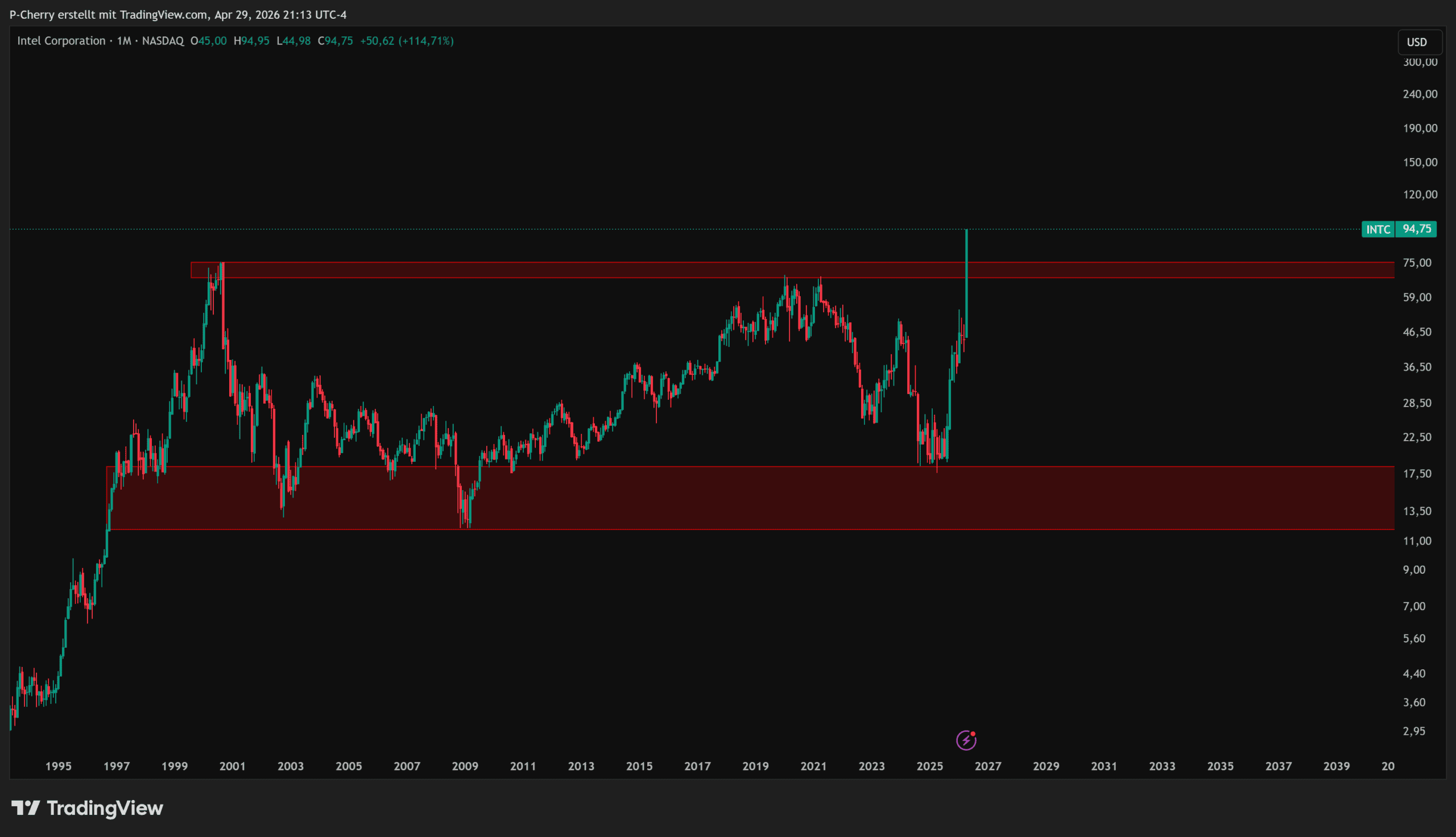Click the TradingView wordmark text

[x=105, y=807]
